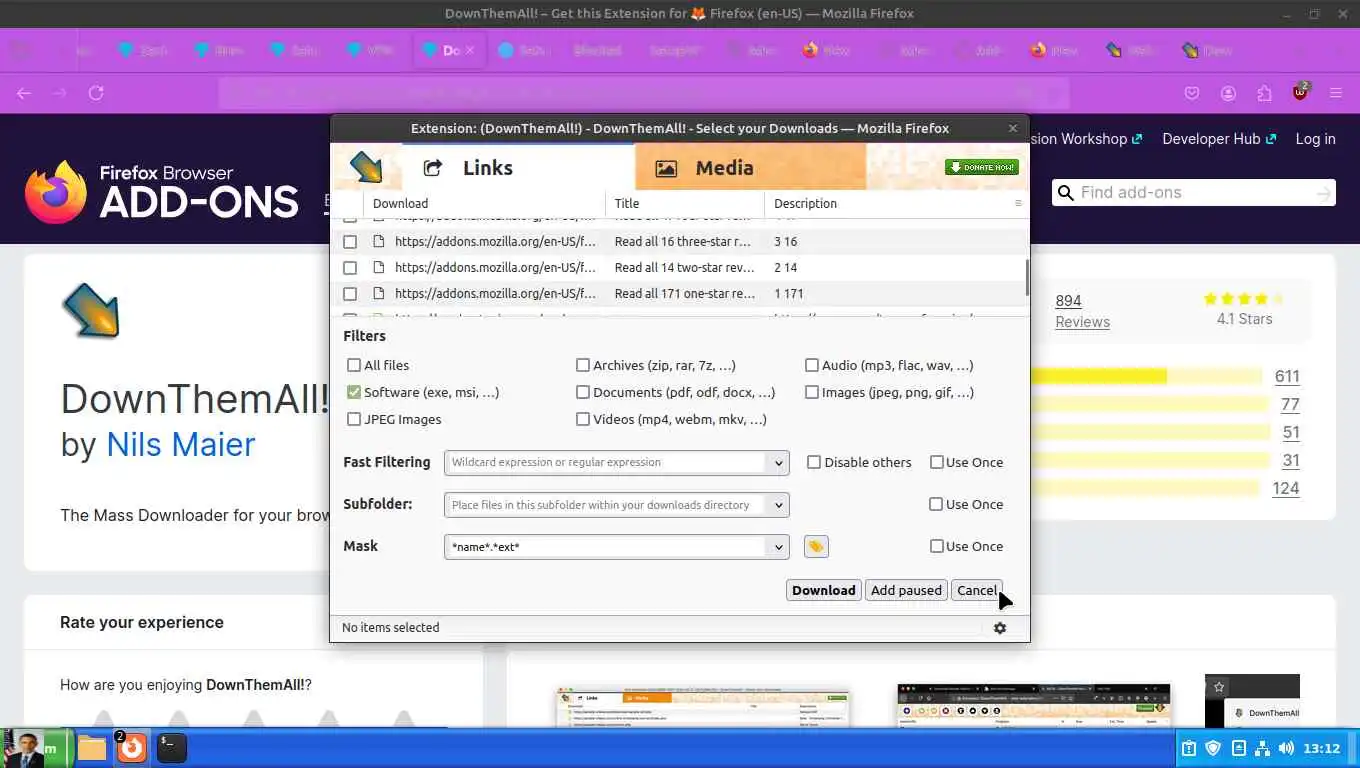Click the Add paused button
Image resolution: width=1360 pixels, height=768 pixels.
point(906,590)
